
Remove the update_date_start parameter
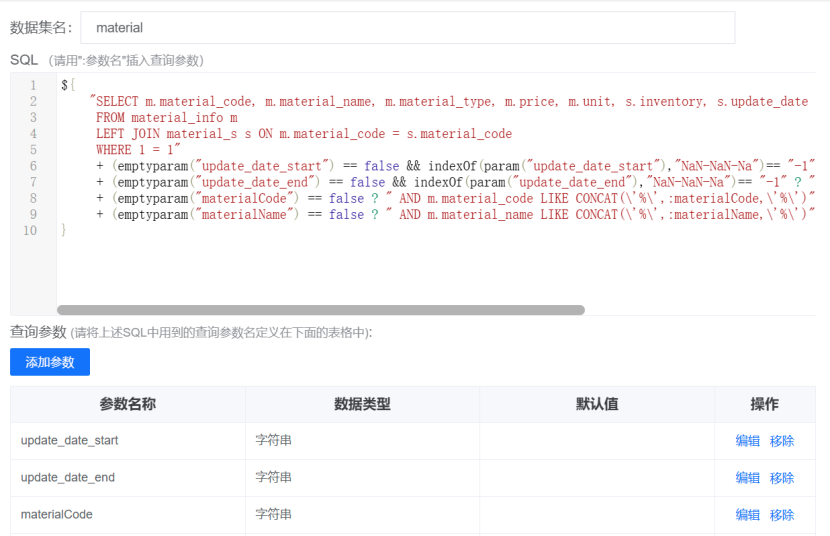(782, 441)
